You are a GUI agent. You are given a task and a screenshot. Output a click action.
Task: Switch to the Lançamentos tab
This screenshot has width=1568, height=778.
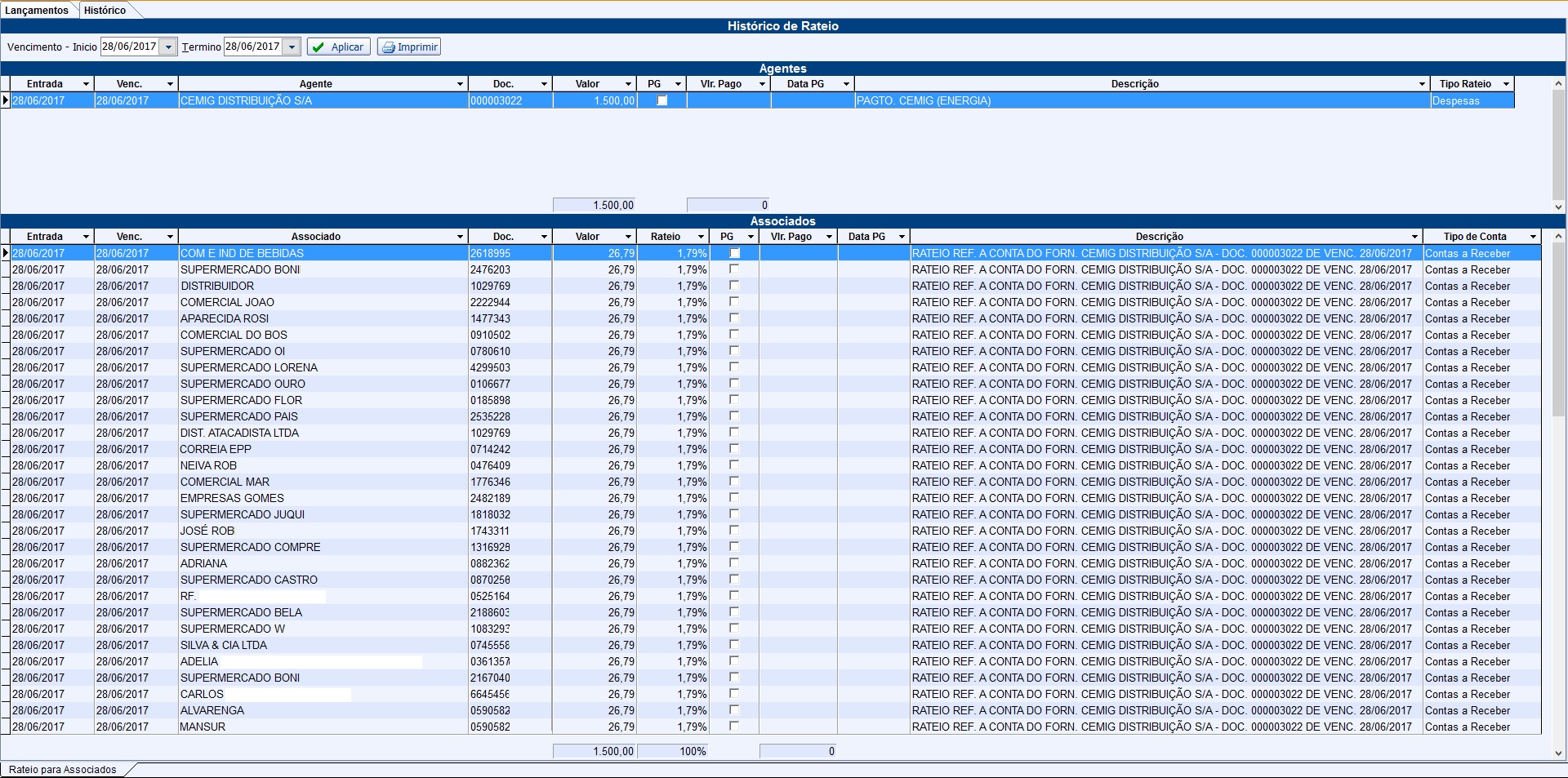pyautogui.click(x=37, y=11)
